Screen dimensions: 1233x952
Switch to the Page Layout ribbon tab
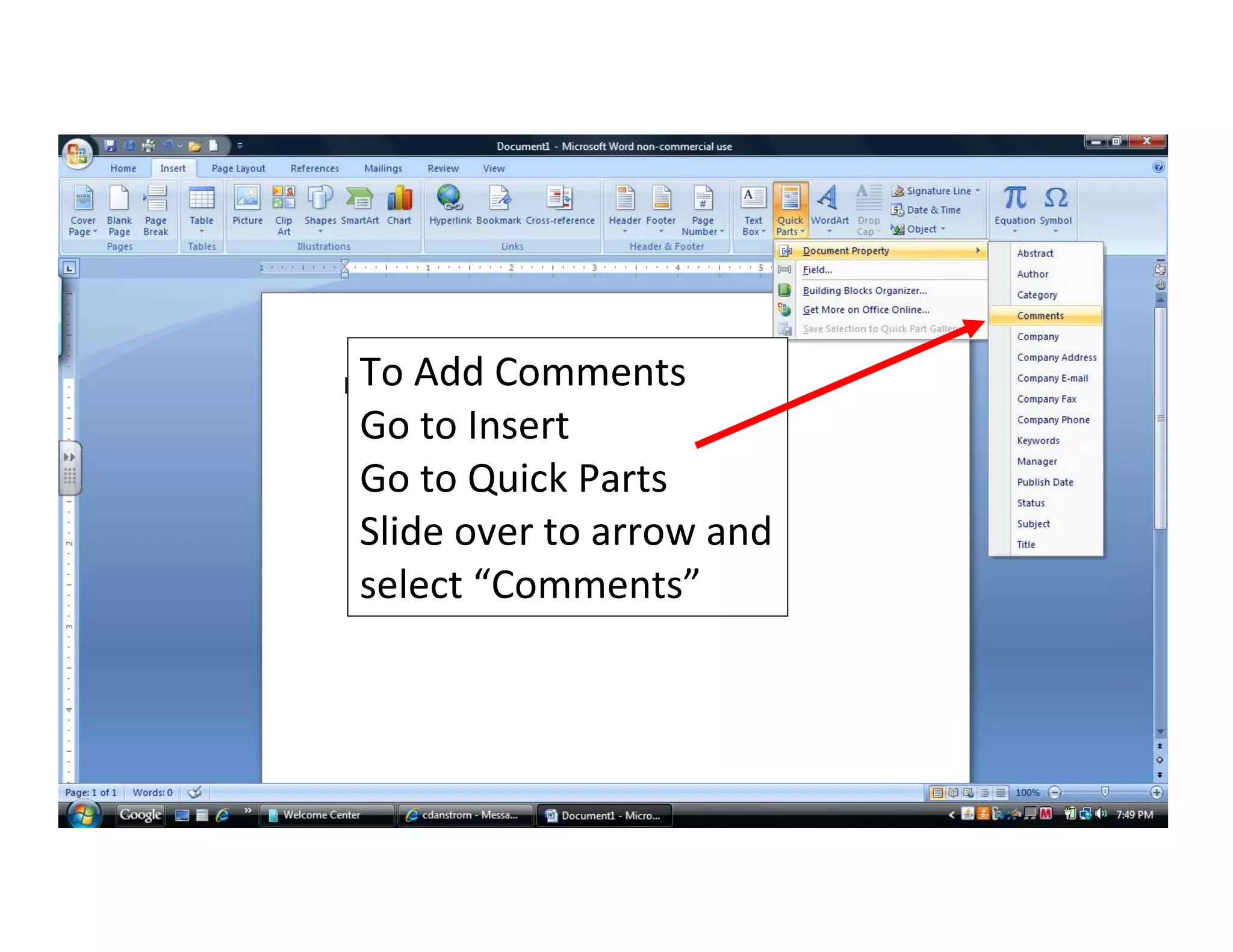coord(238,168)
